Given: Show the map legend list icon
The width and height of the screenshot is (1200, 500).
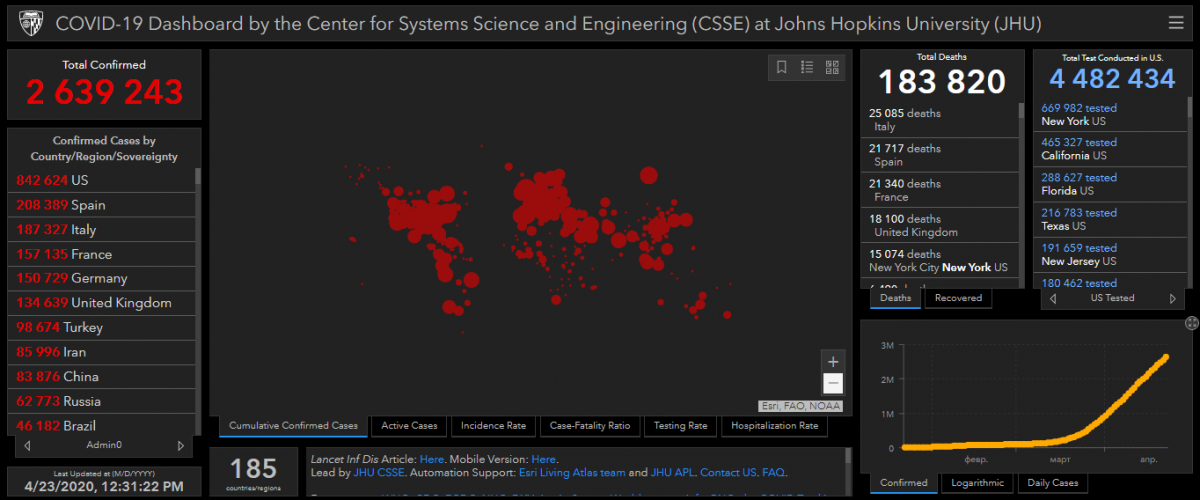Looking at the screenshot, I should click(807, 67).
